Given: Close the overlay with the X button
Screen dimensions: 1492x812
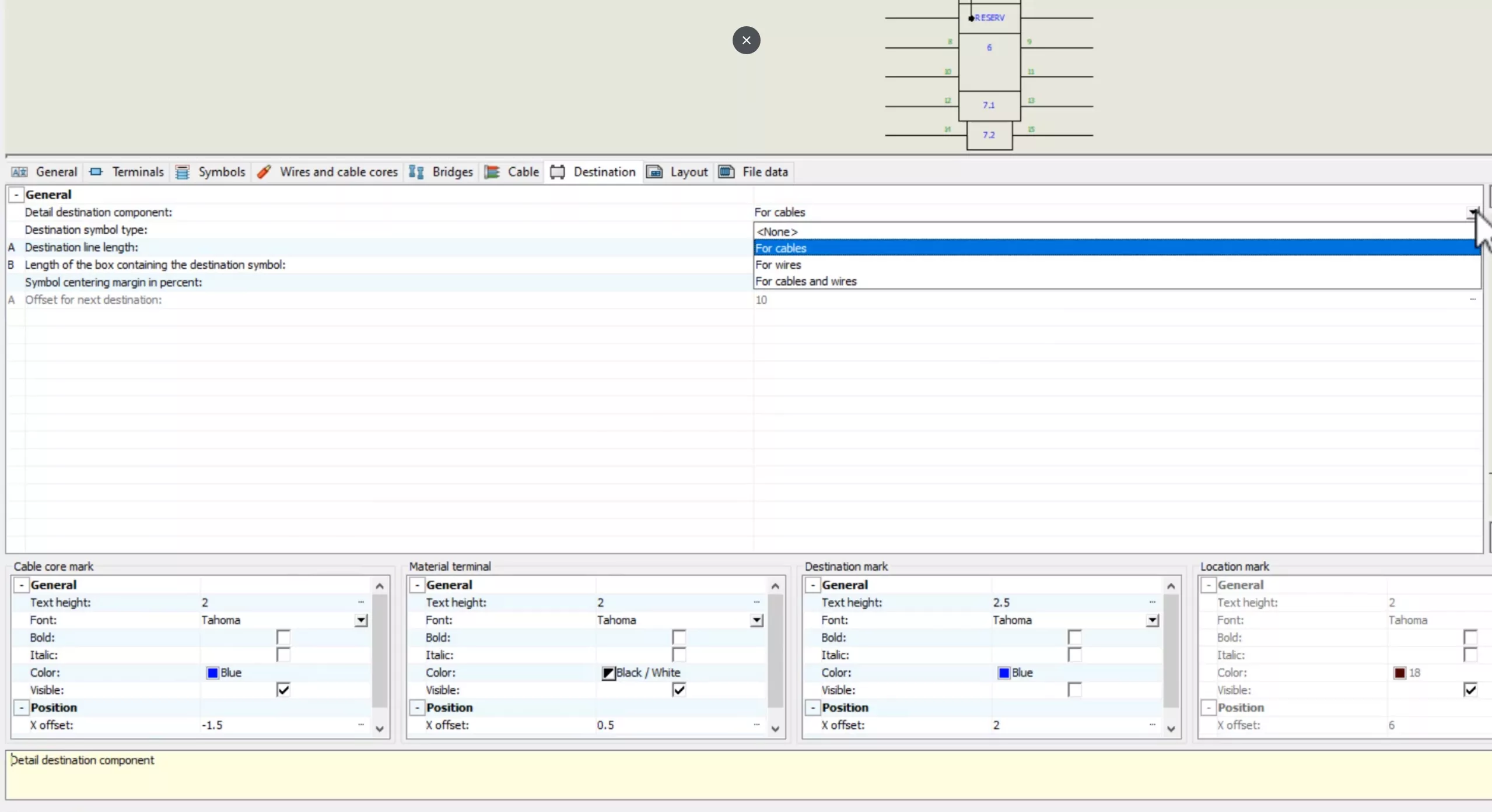Looking at the screenshot, I should (x=746, y=40).
